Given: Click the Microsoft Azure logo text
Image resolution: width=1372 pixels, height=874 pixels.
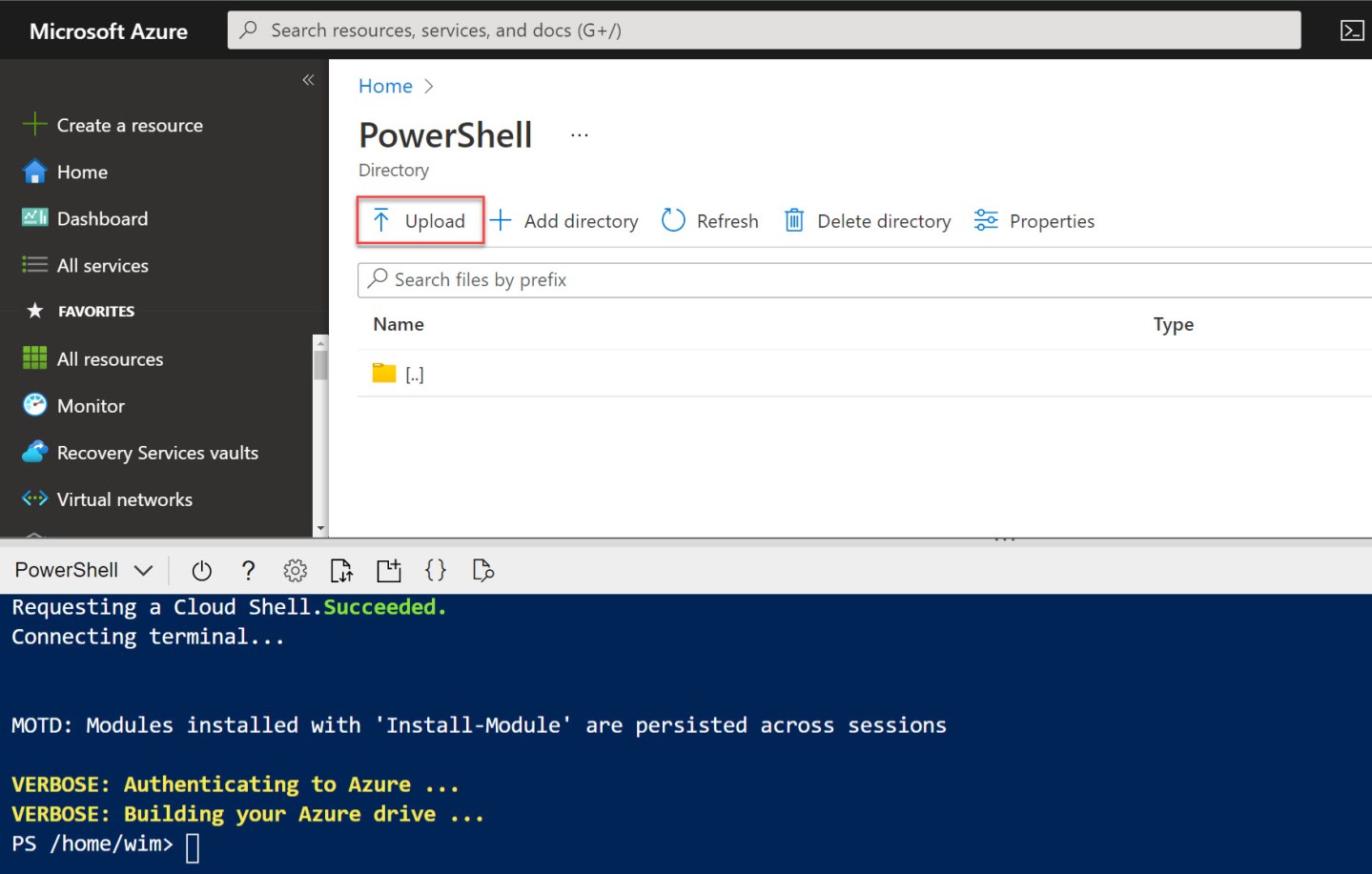Looking at the screenshot, I should click(x=109, y=30).
